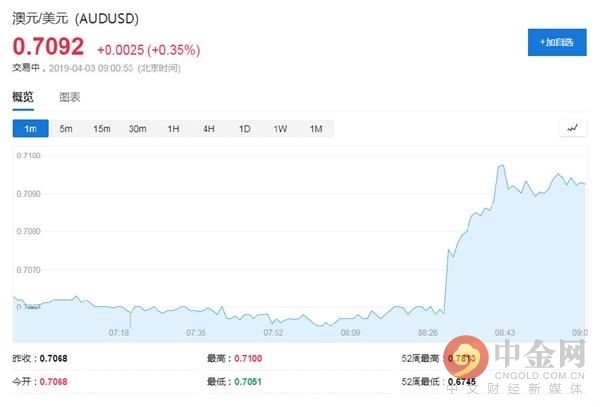Image resolution: width=600 pixels, height=407 pixels.
Task: Click the chart style line icon
Action: [x=572, y=128]
